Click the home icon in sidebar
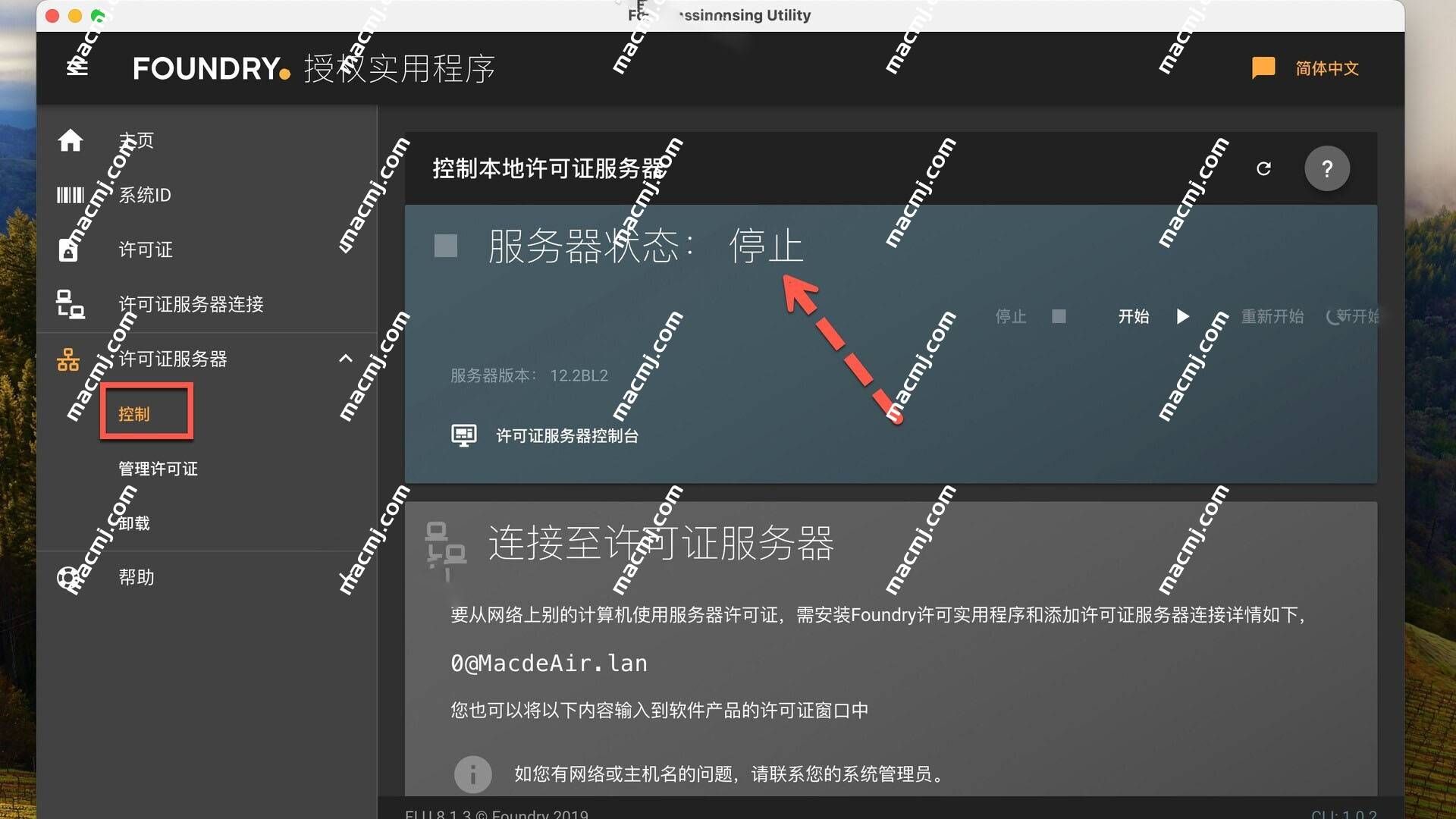The image size is (1456, 819). click(x=71, y=140)
